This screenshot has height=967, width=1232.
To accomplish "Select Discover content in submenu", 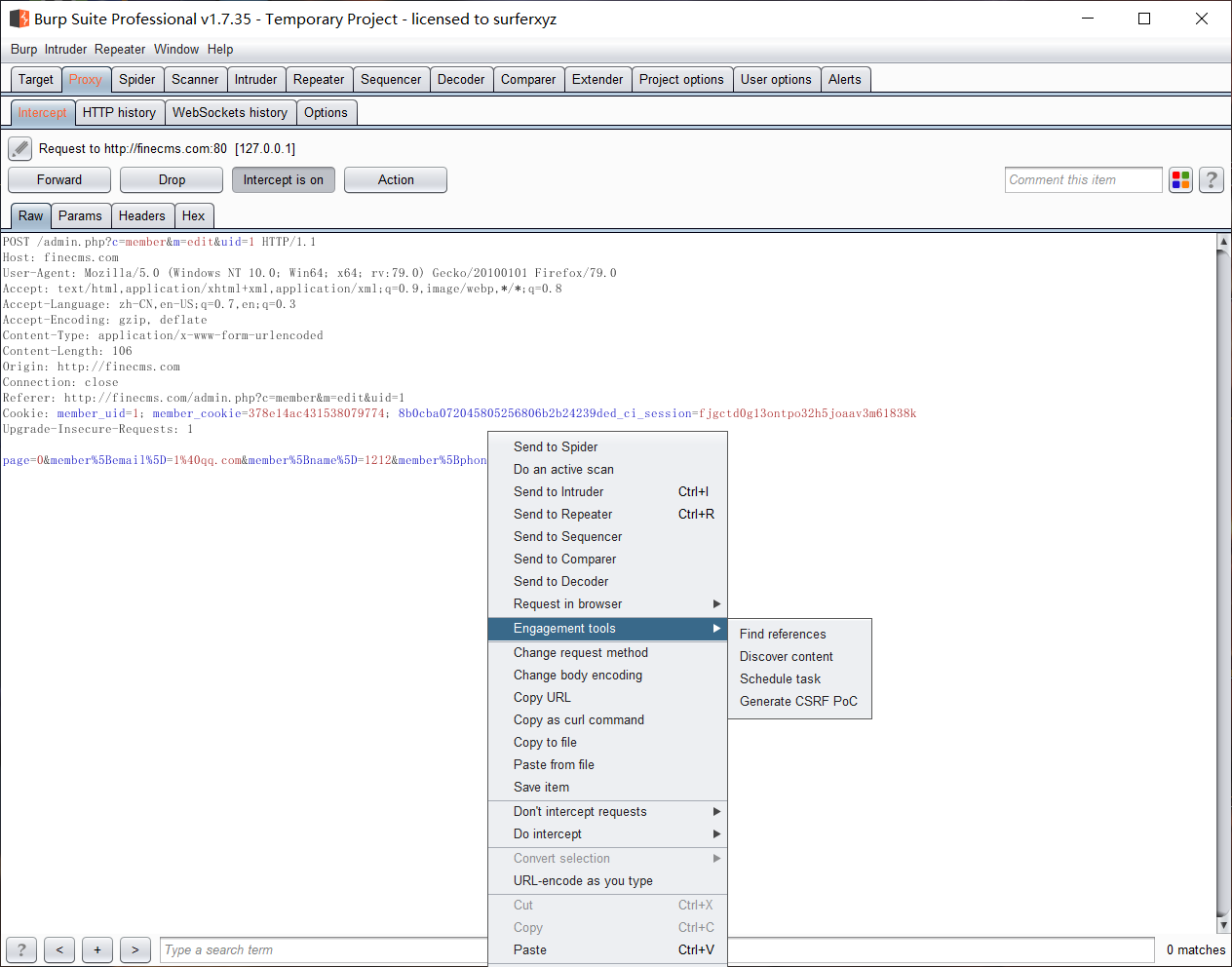I will coord(799,657).
